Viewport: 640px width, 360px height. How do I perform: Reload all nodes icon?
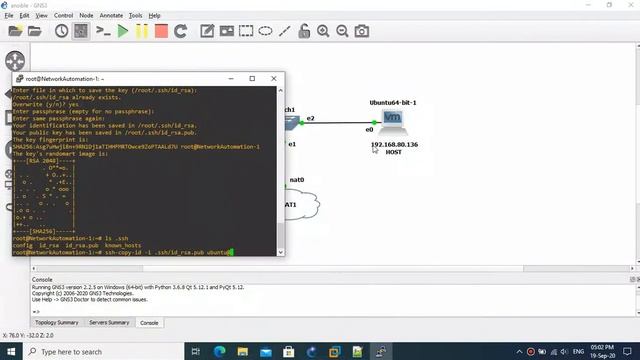pos(180,31)
